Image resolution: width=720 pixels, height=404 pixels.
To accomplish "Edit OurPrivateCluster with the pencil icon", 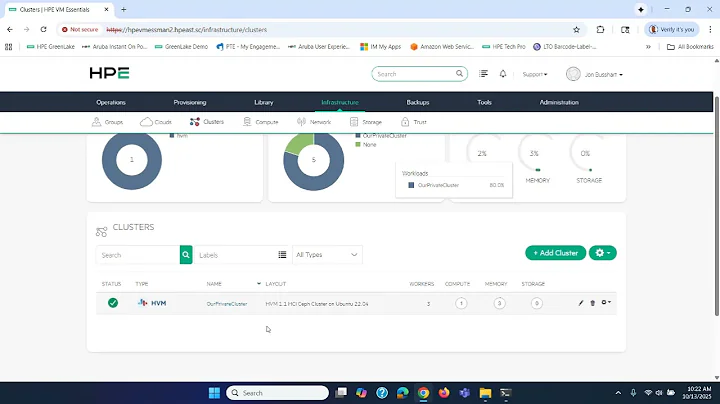I will pyautogui.click(x=581, y=303).
